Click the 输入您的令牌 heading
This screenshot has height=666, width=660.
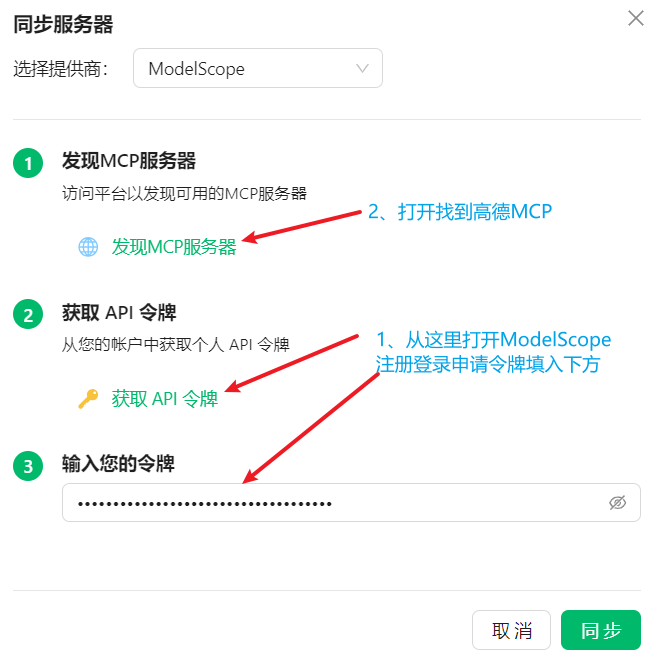[x=118, y=463]
